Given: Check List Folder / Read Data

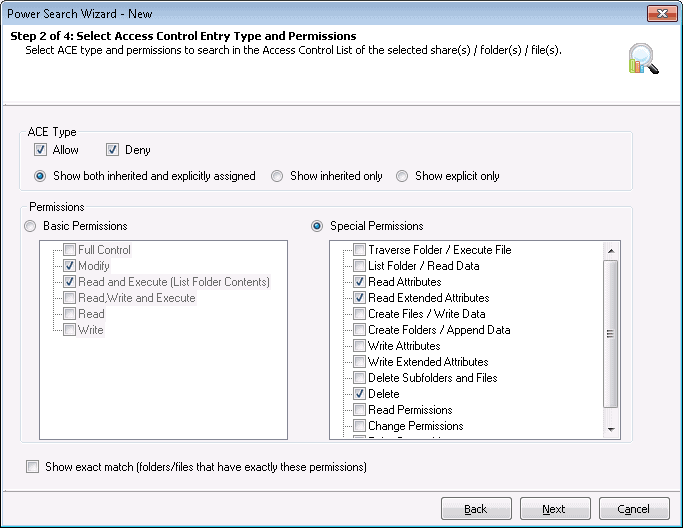Looking at the screenshot, I should (359, 266).
